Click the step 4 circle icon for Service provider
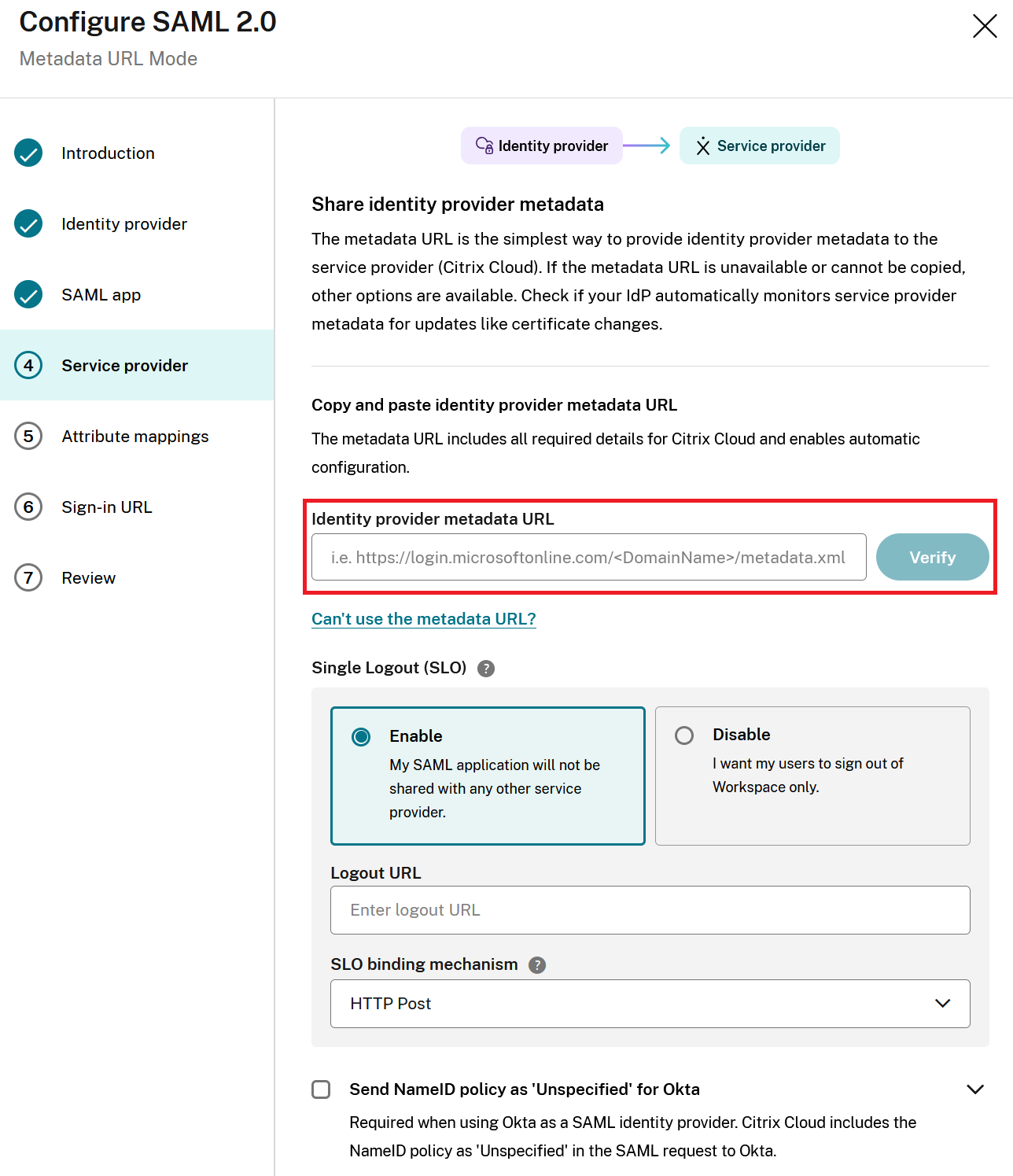Viewport: 1013px width, 1176px height. click(28, 365)
